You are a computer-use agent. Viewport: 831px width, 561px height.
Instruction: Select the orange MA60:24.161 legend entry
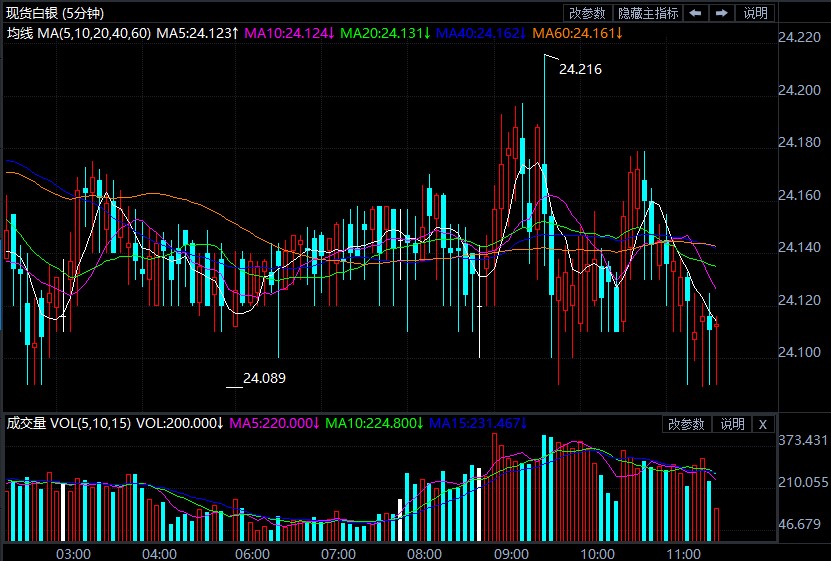click(577, 34)
